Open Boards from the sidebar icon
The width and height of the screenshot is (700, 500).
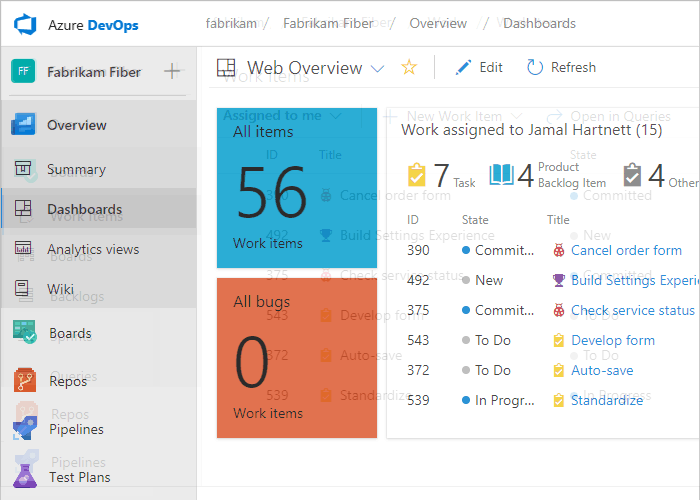[25, 333]
